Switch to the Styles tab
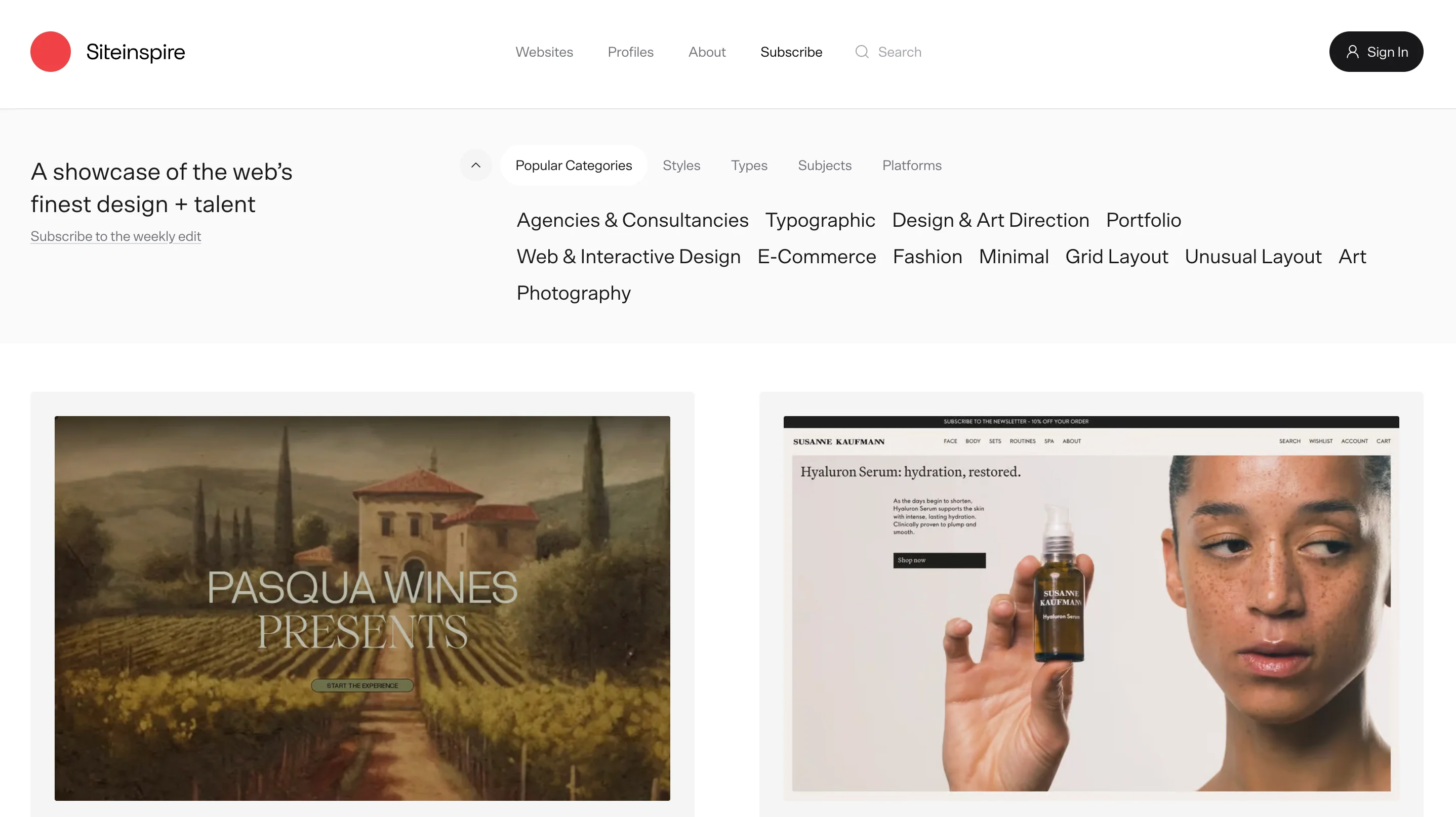This screenshot has height=817, width=1456. [x=681, y=165]
